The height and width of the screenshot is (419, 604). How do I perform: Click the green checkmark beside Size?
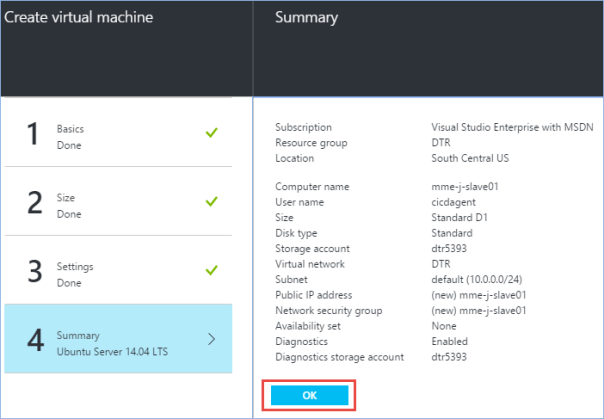coord(211,201)
